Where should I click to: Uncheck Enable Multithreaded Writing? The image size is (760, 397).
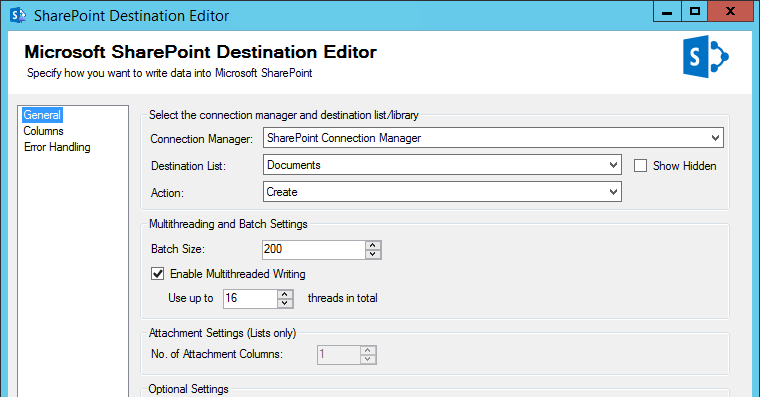[158, 274]
